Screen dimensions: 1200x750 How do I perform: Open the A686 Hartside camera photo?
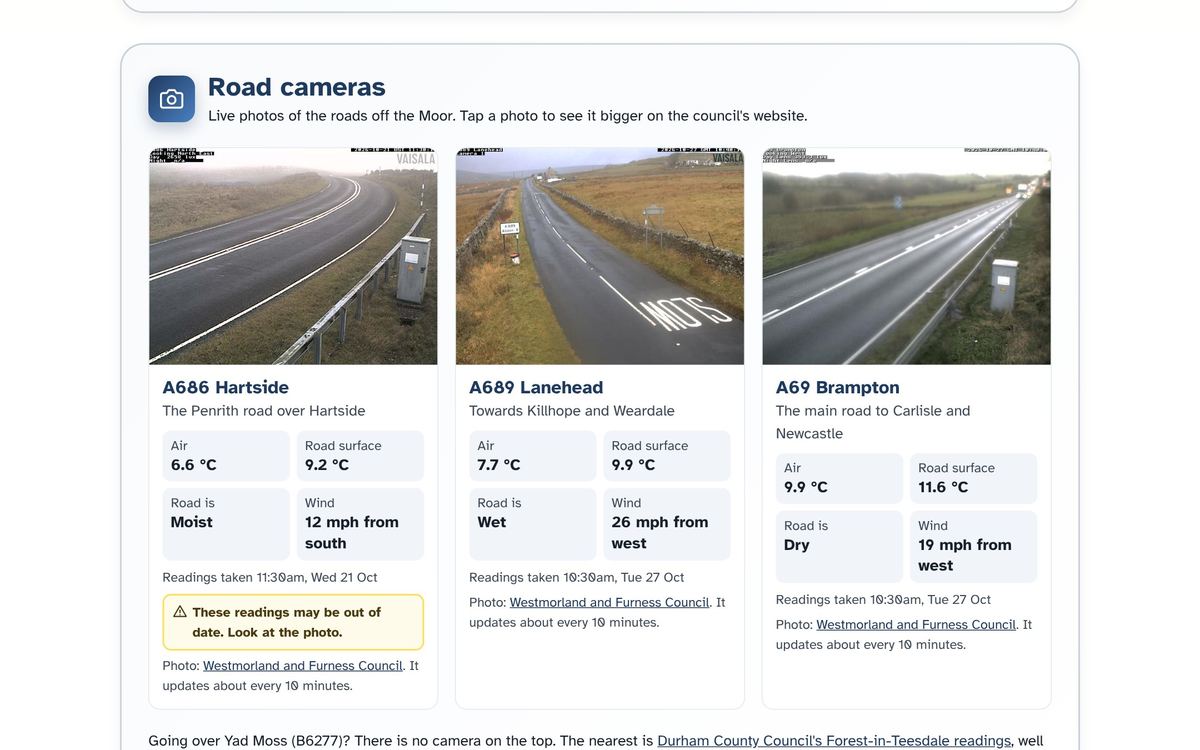coord(293,256)
